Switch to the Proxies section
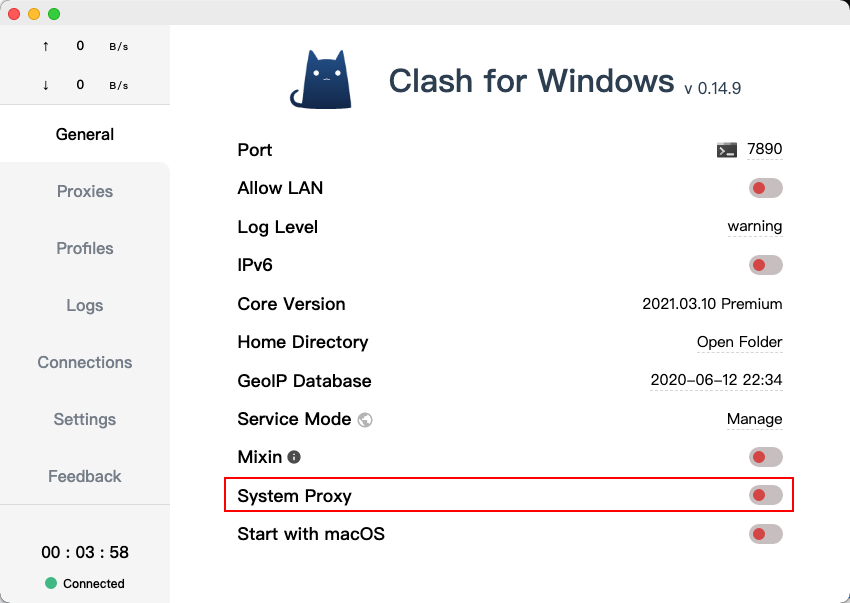The width and height of the screenshot is (850, 603). pyautogui.click(x=84, y=191)
